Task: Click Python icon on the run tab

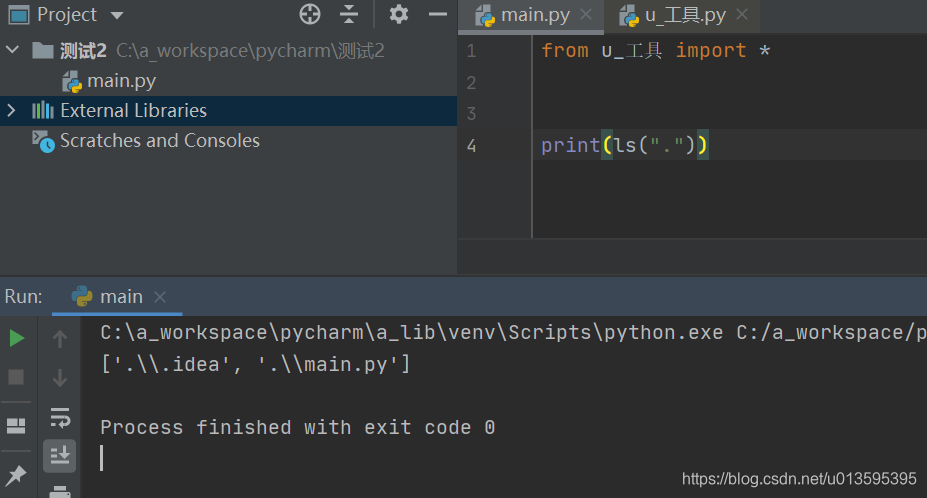Action: coord(82,296)
